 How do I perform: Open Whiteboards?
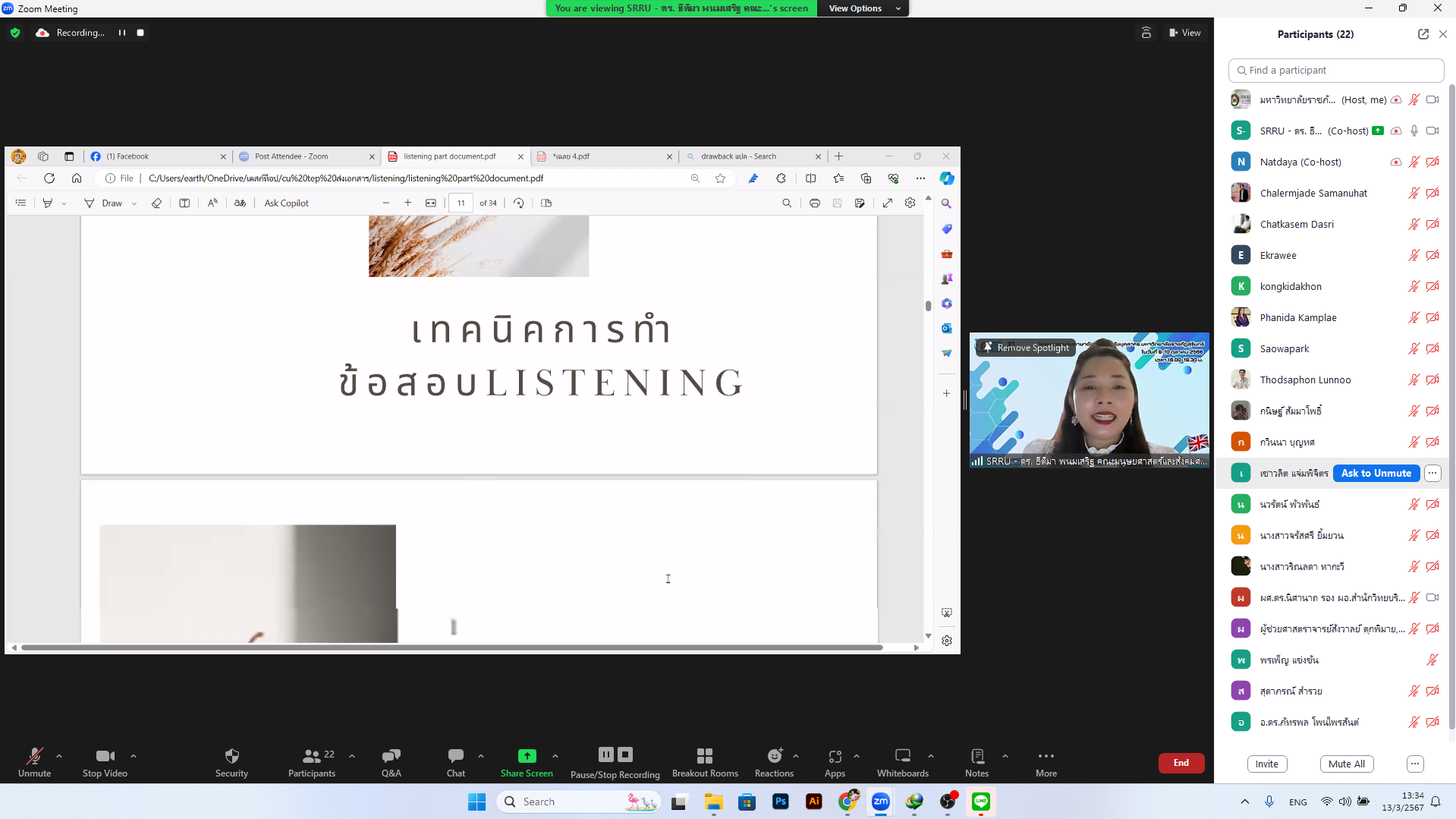(902, 762)
